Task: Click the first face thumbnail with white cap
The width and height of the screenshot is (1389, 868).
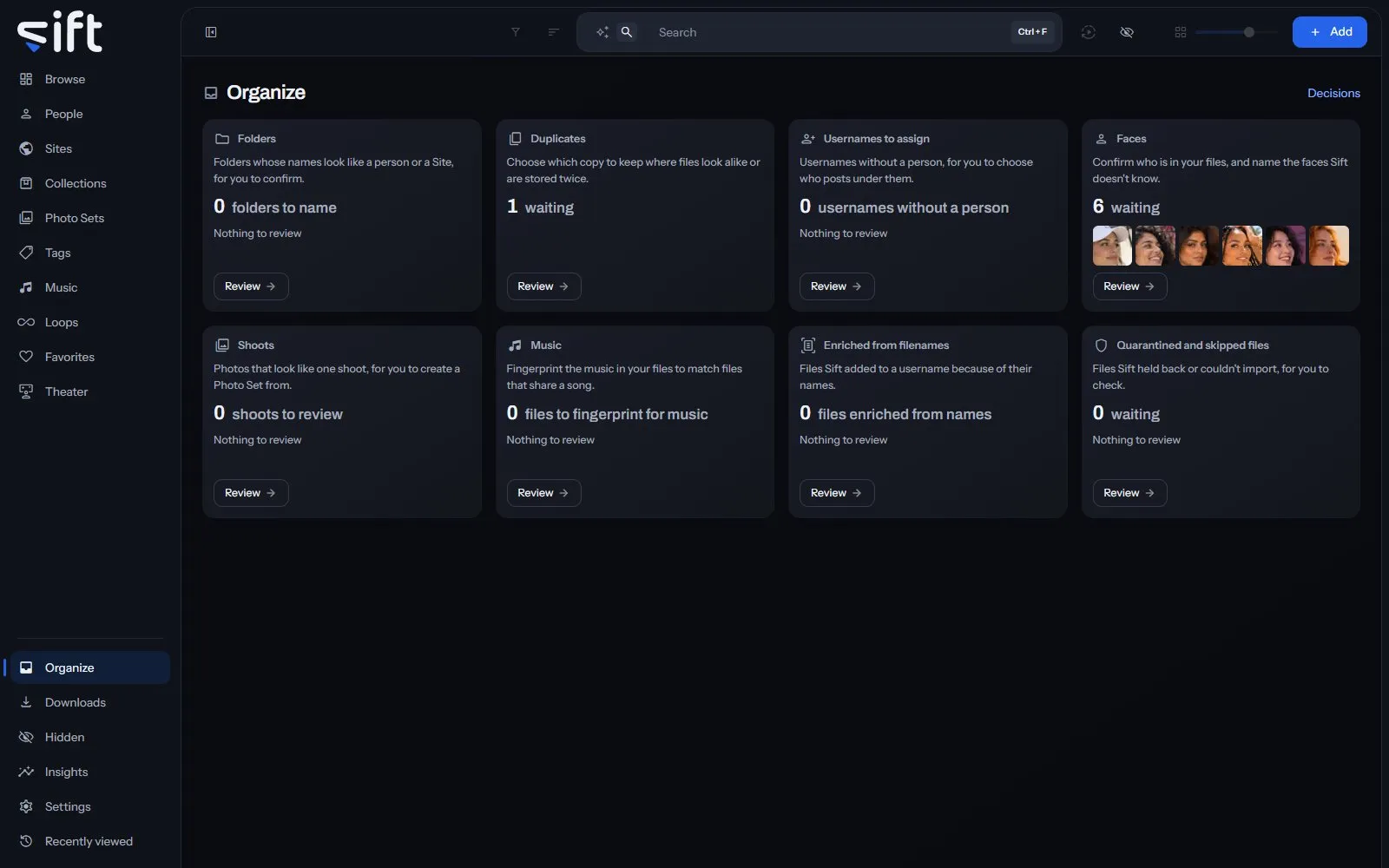Action: coord(1112,246)
